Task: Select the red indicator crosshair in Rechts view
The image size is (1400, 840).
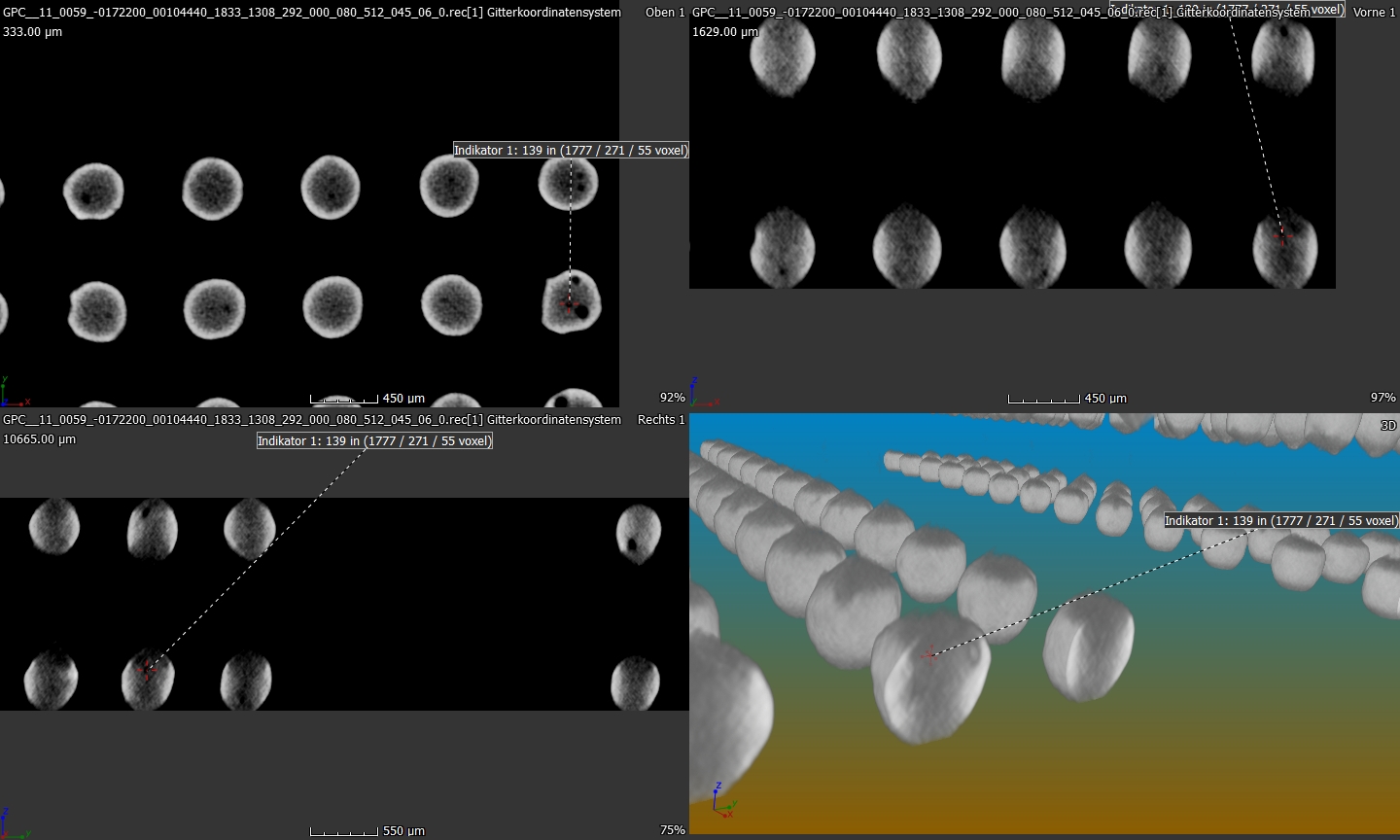Action: point(148,668)
